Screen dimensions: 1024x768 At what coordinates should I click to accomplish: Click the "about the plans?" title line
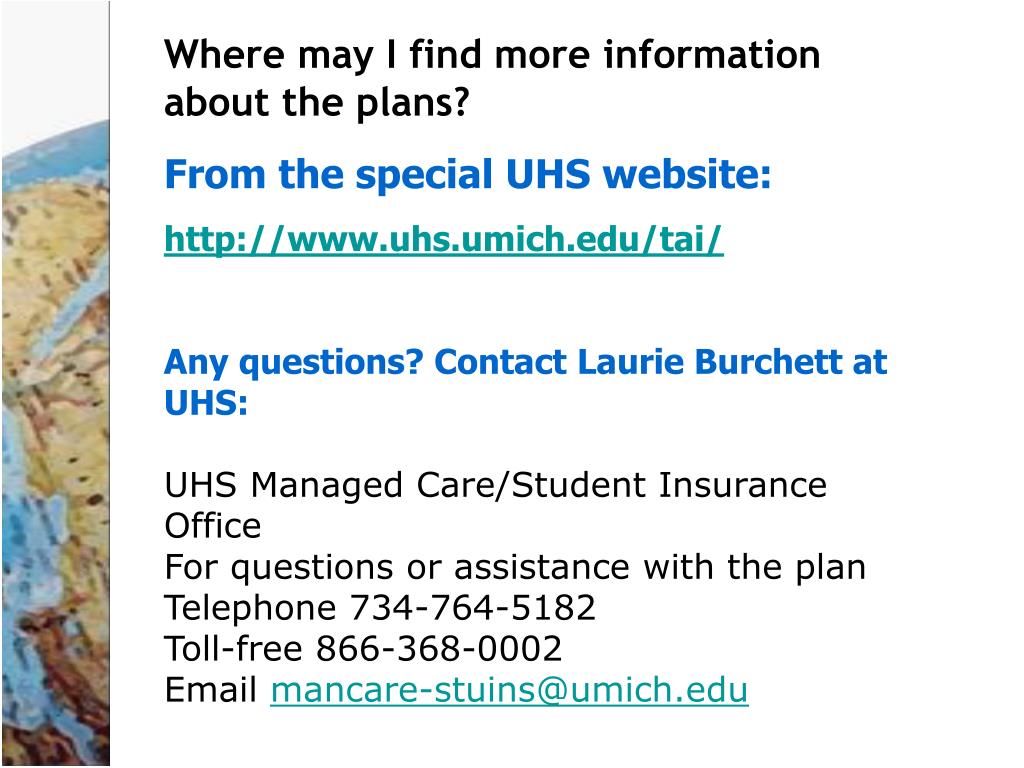click(316, 102)
